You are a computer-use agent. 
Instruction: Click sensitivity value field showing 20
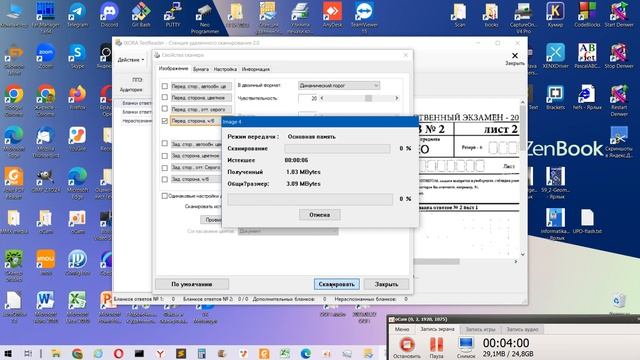[308, 98]
